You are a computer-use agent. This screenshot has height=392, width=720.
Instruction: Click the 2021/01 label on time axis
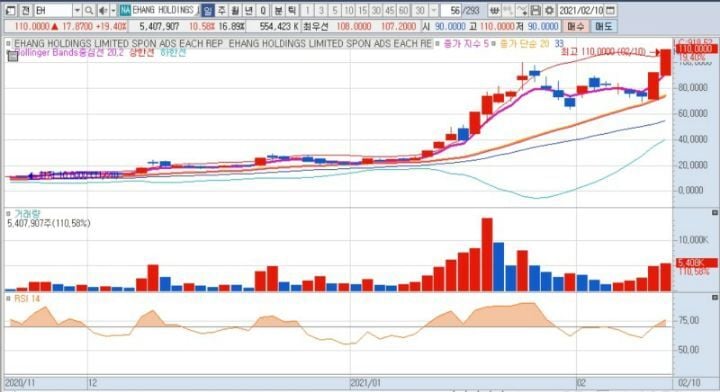click(365, 382)
